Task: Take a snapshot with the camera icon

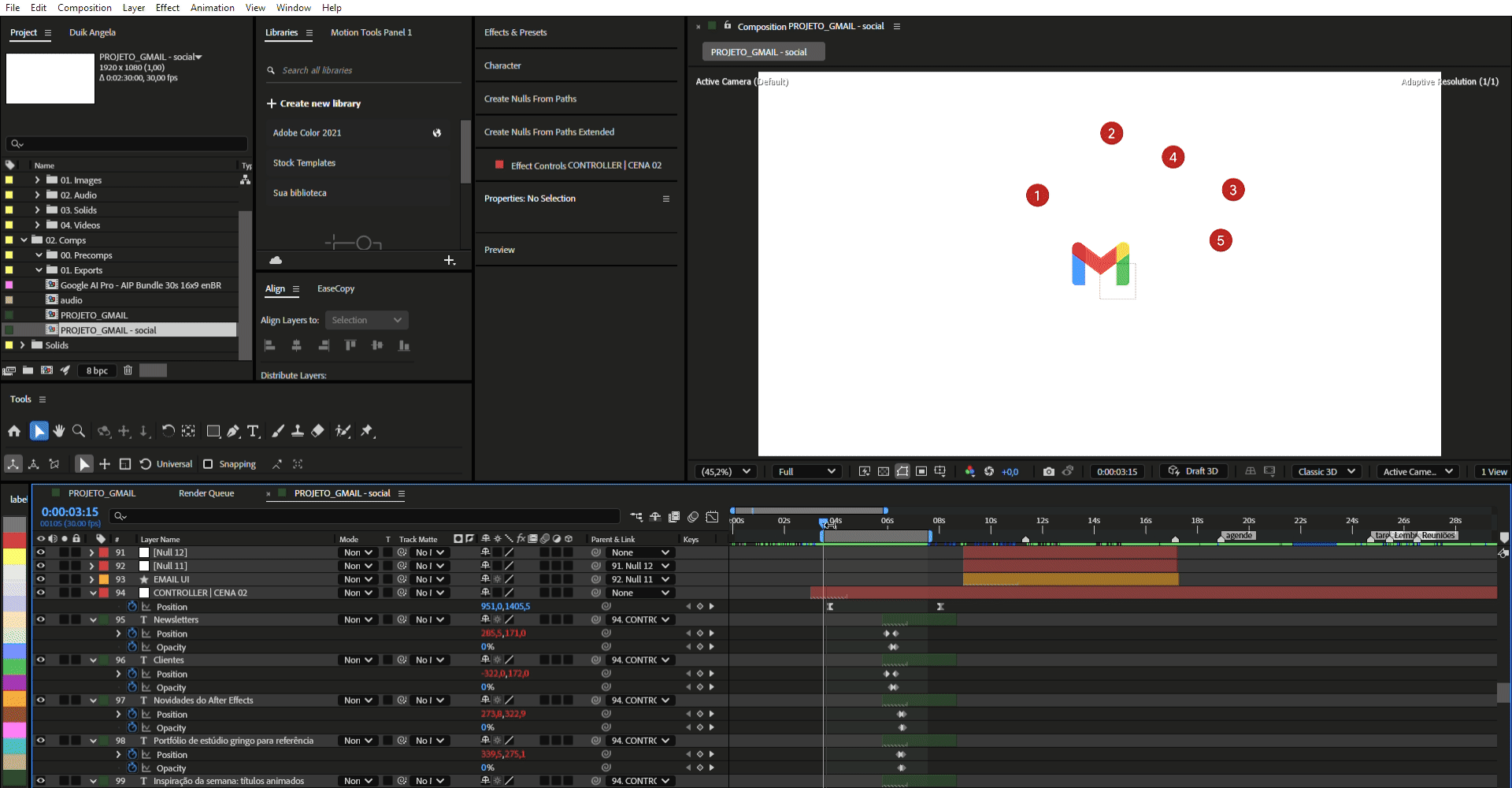Action: coord(1049,471)
